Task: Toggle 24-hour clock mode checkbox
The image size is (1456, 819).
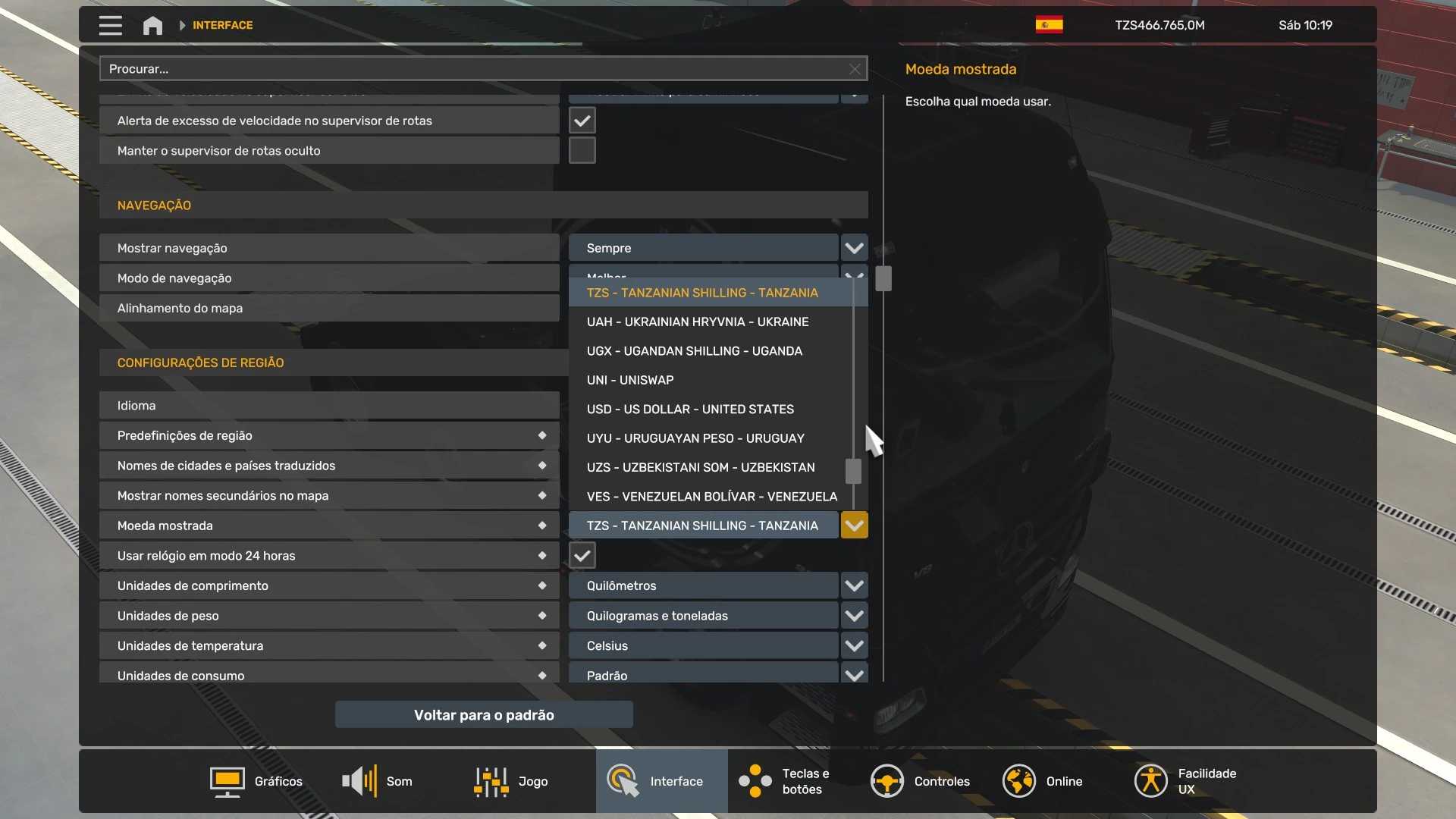Action: point(582,556)
